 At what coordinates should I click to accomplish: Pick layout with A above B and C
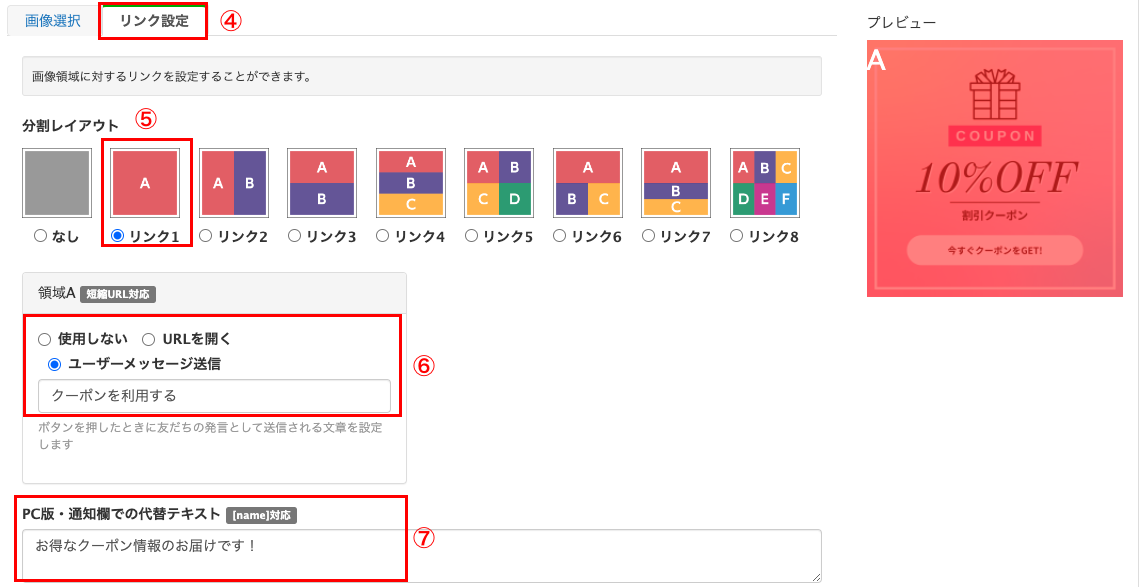pyautogui.click(x=587, y=183)
